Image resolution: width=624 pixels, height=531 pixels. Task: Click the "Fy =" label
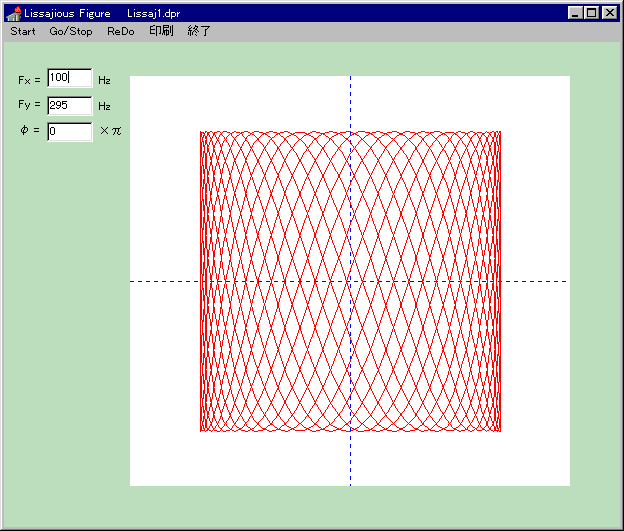tap(30, 105)
